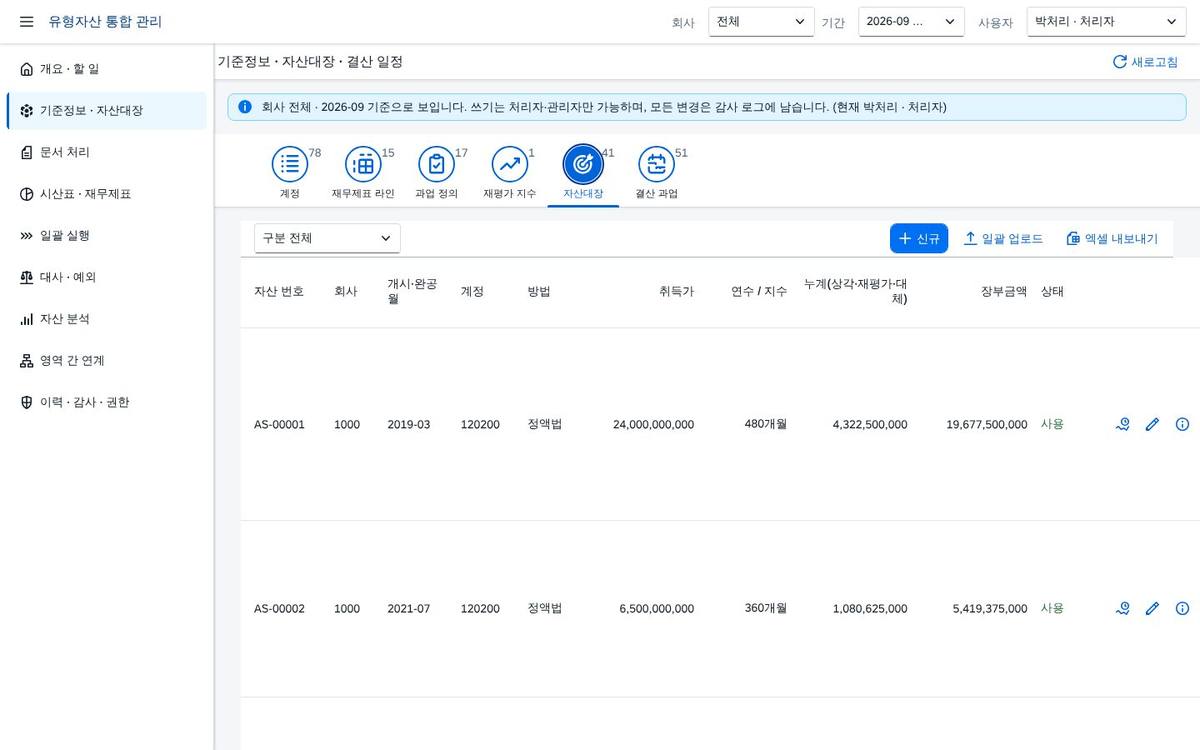Click the 자산 번호 column header
Viewport: 1200px width, 750px height.
(x=279, y=292)
